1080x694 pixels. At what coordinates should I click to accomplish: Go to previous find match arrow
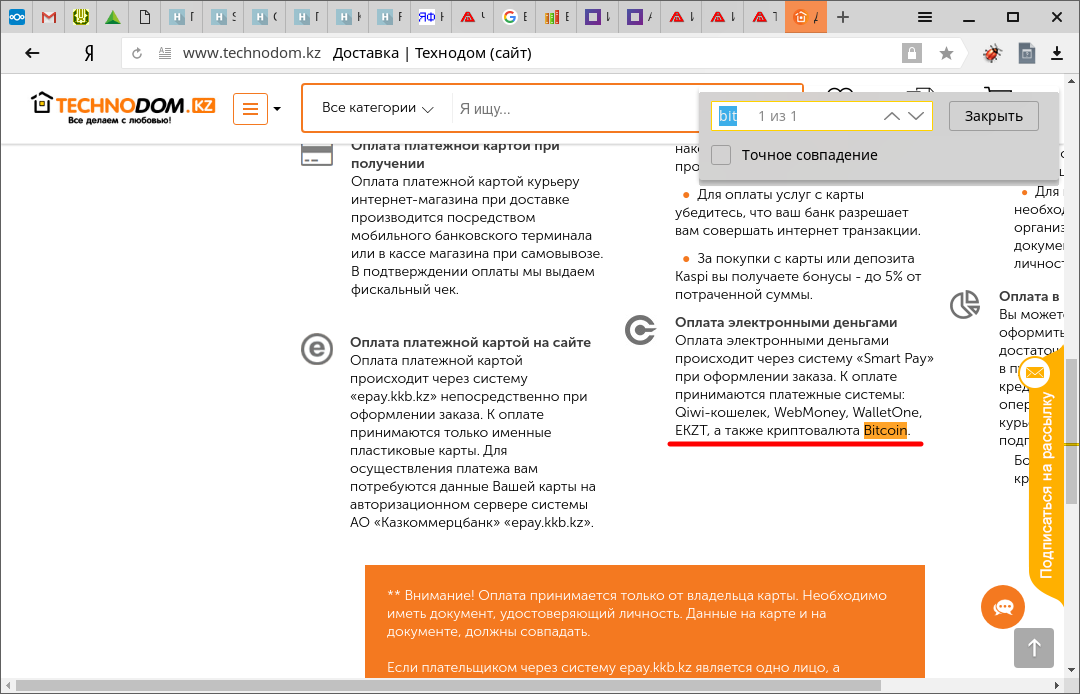pos(892,116)
